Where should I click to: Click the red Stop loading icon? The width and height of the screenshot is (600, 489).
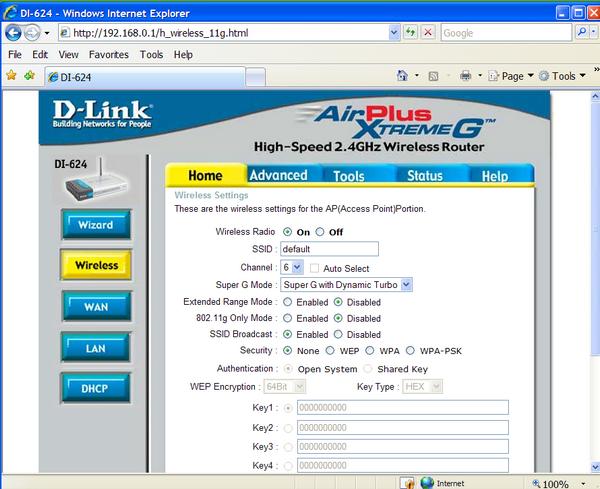point(428,33)
